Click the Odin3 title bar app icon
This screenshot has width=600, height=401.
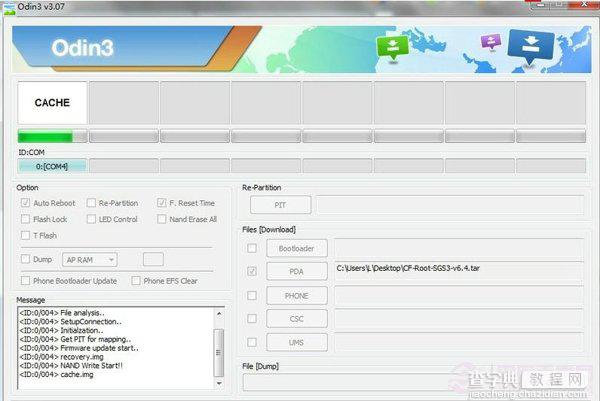pos(8,8)
